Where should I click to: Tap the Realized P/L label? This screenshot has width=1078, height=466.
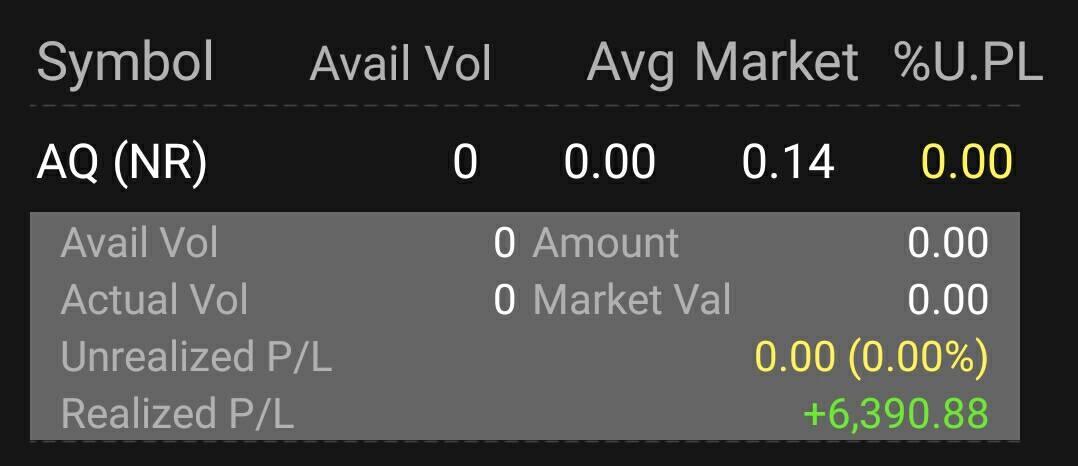pos(177,414)
